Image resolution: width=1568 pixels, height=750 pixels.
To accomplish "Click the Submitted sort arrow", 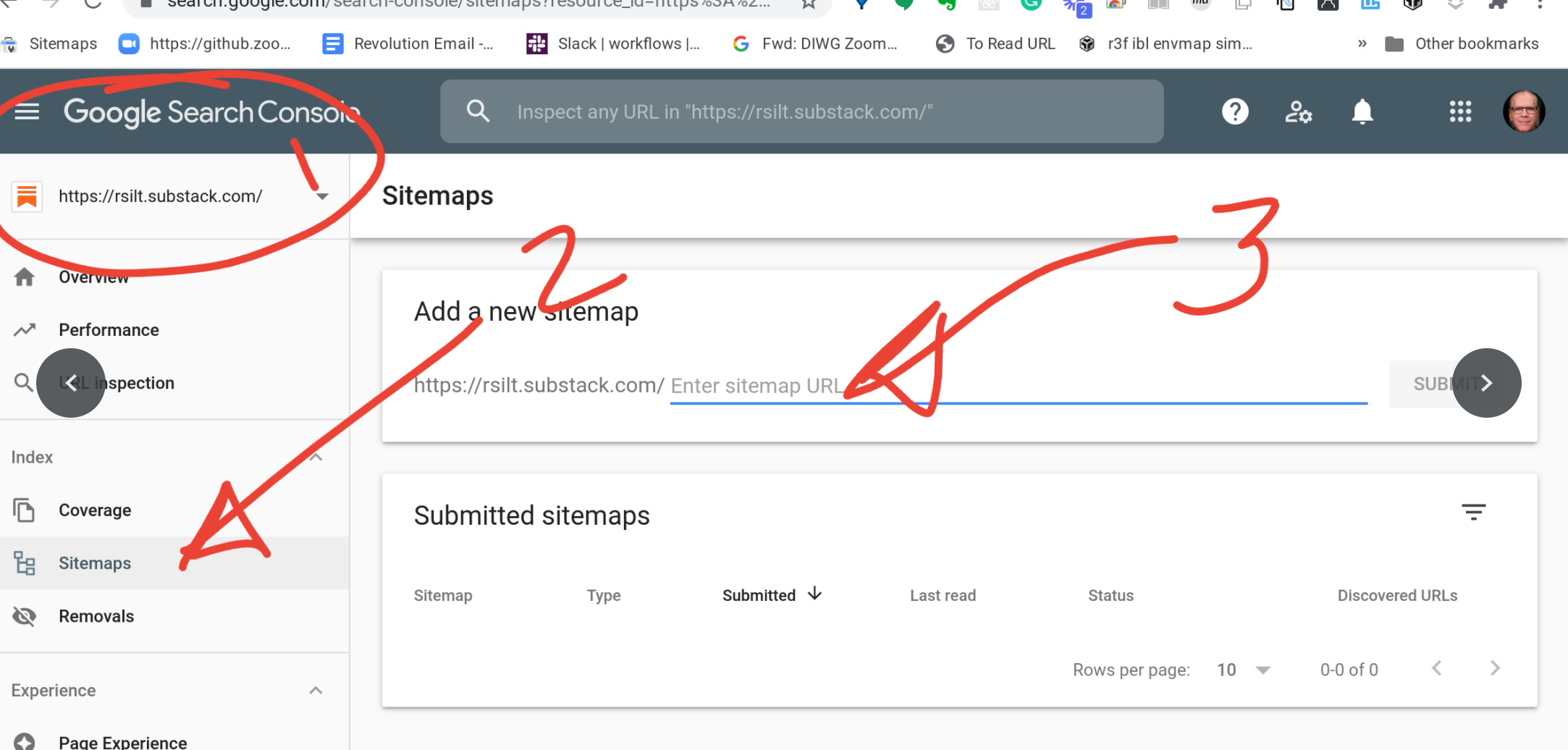I will [x=815, y=594].
